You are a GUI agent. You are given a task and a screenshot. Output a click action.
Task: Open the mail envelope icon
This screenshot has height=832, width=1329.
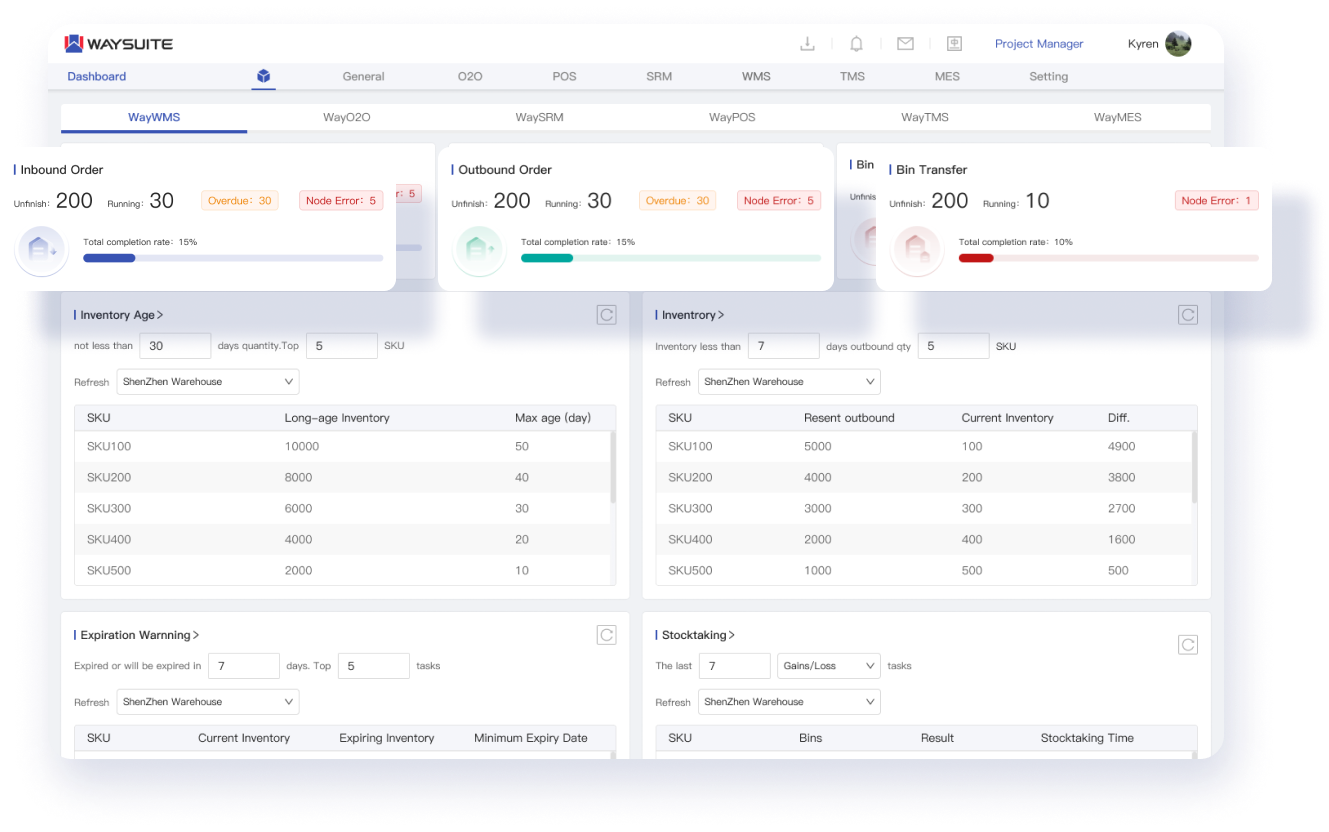[x=905, y=44]
